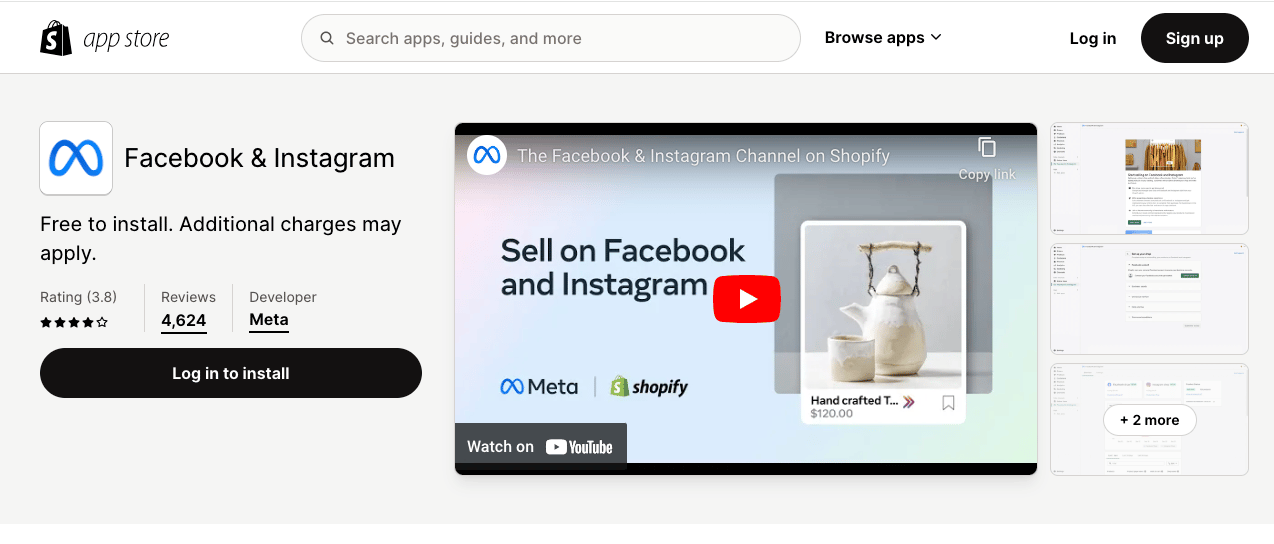The height and width of the screenshot is (544, 1274).
Task: Click the star rating icons
Action: [74, 322]
